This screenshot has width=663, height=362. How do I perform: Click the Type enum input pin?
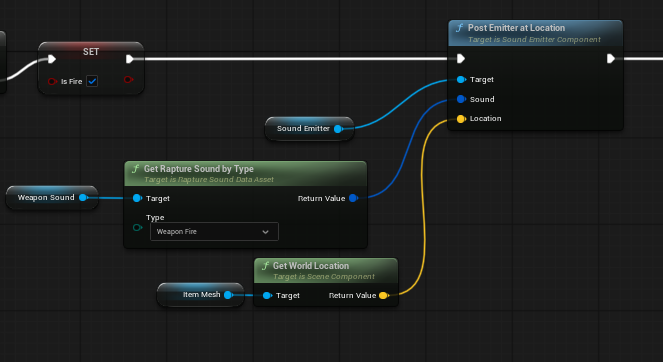pyautogui.click(x=137, y=228)
